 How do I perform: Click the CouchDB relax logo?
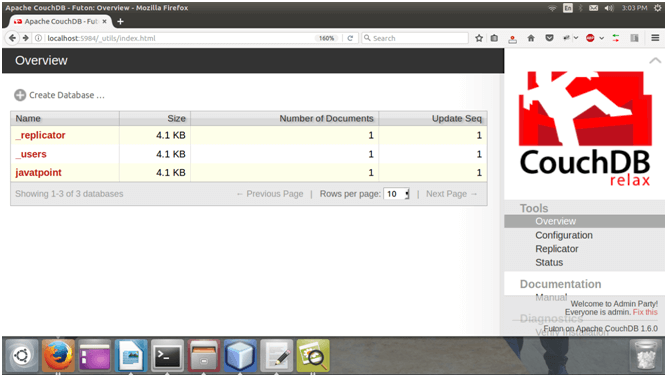point(585,129)
